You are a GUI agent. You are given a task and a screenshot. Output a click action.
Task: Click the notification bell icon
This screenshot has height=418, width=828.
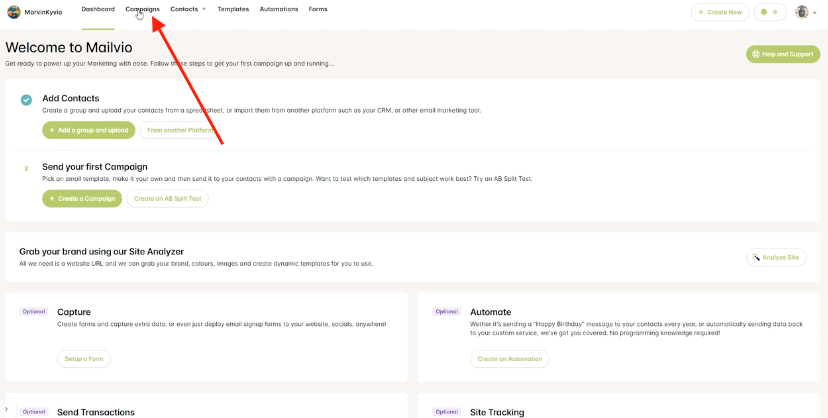coord(764,12)
